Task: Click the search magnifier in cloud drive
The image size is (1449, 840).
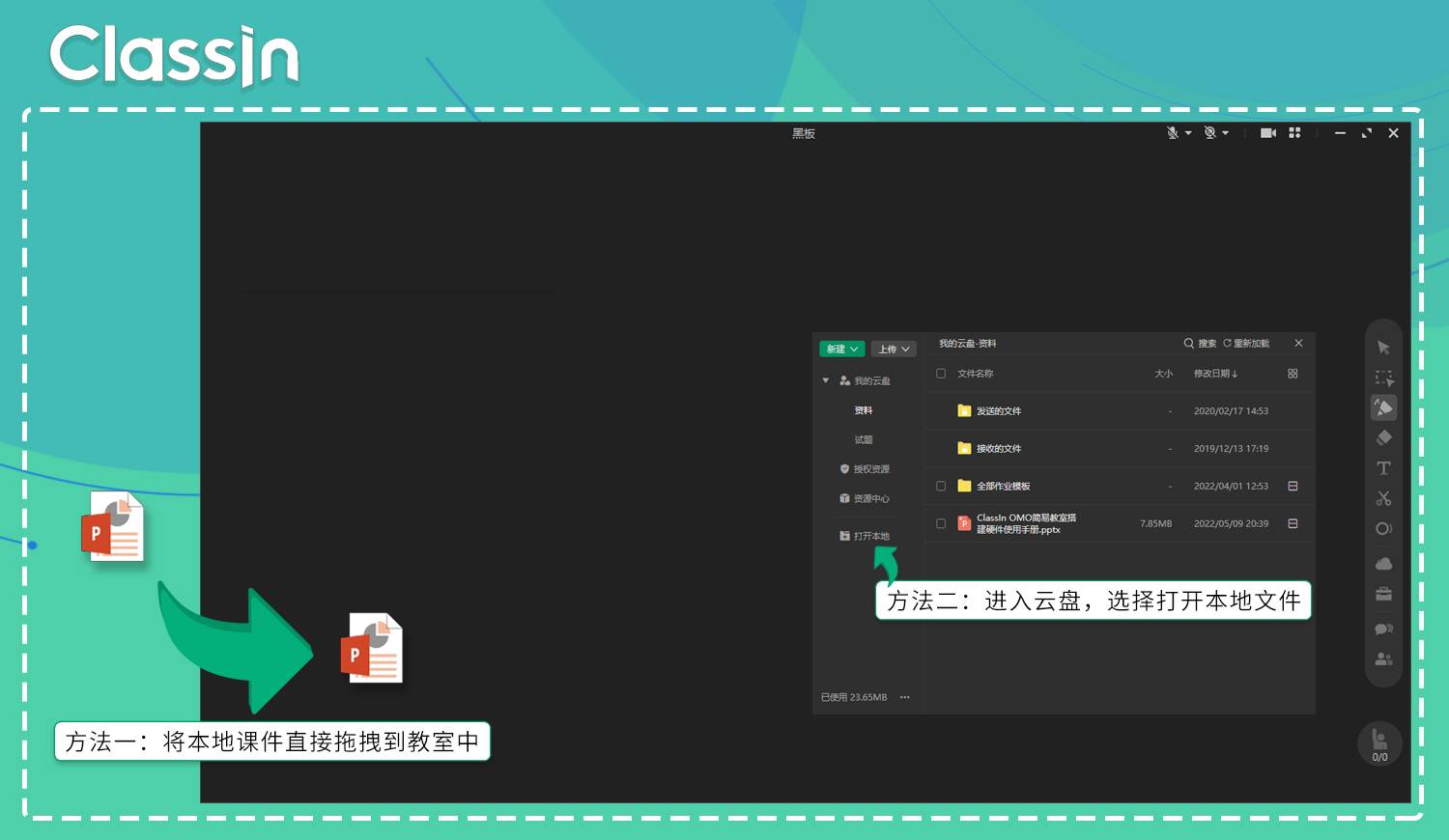Action: tap(1189, 343)
